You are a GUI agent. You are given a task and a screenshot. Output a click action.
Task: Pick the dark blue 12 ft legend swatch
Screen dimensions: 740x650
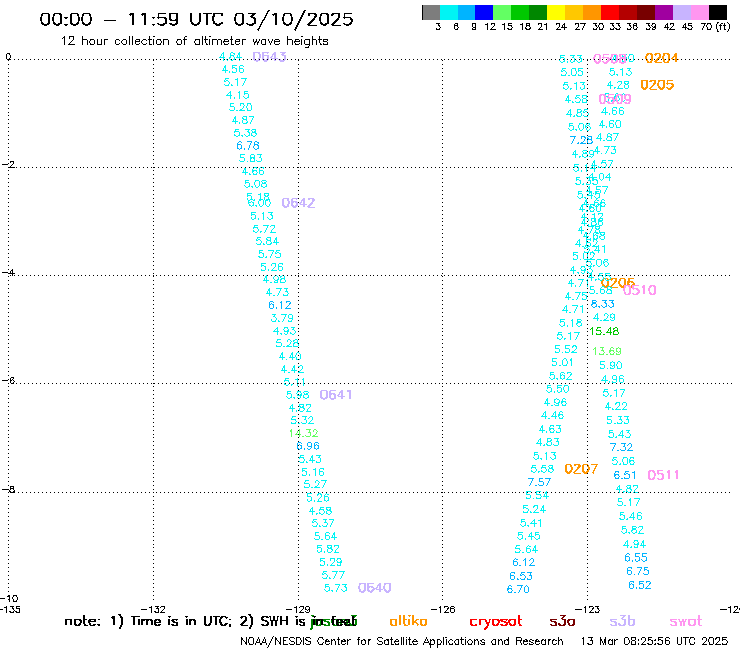pos(484,12)
